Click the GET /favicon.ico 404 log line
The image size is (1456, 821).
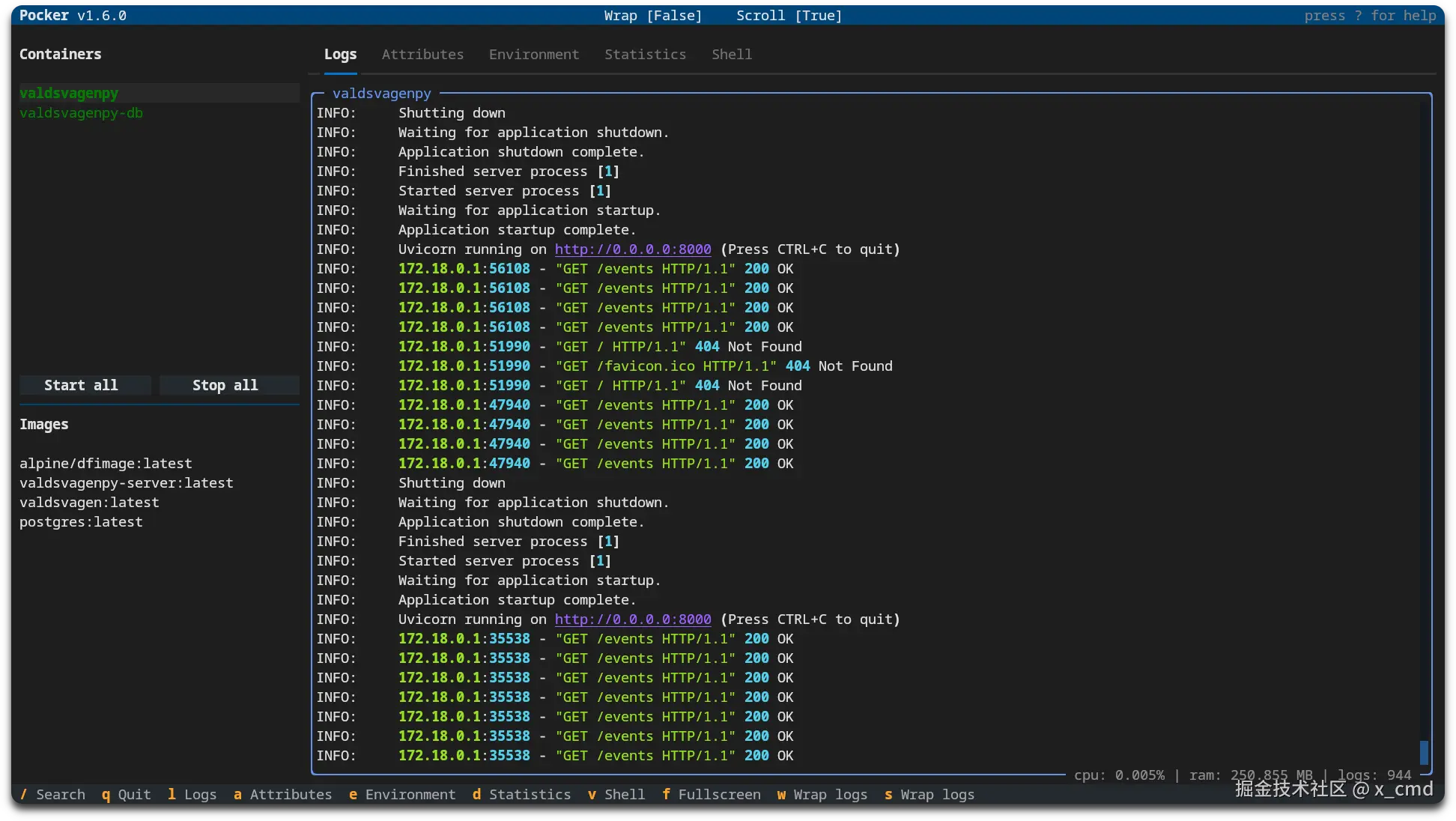point(604,366)
